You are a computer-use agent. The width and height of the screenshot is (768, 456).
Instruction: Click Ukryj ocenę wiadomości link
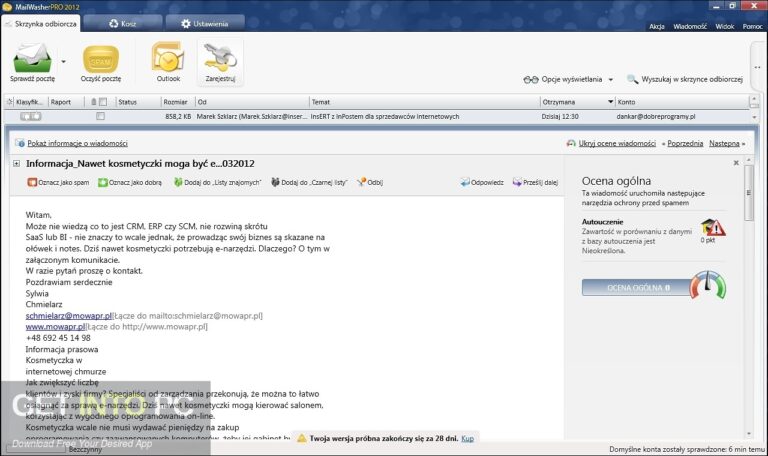coord(617,144)
